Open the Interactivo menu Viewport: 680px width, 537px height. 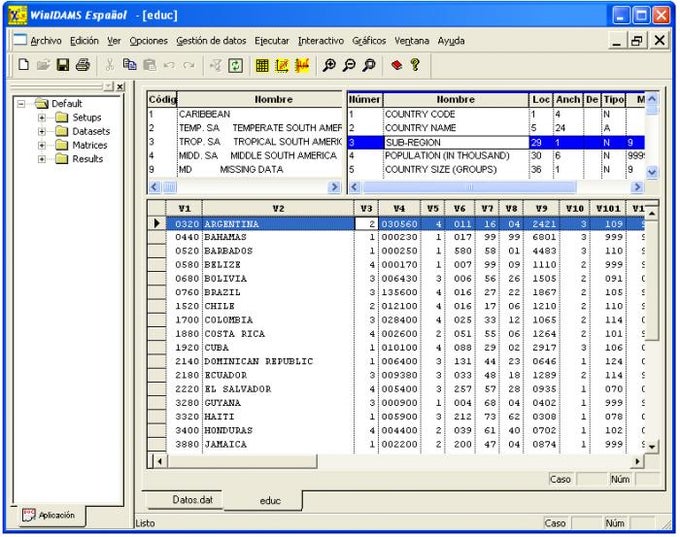[321, 41]
